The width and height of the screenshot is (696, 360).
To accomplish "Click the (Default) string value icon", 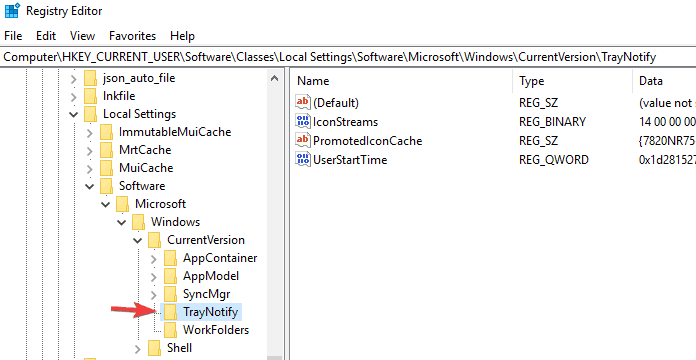I will (303, 103).
